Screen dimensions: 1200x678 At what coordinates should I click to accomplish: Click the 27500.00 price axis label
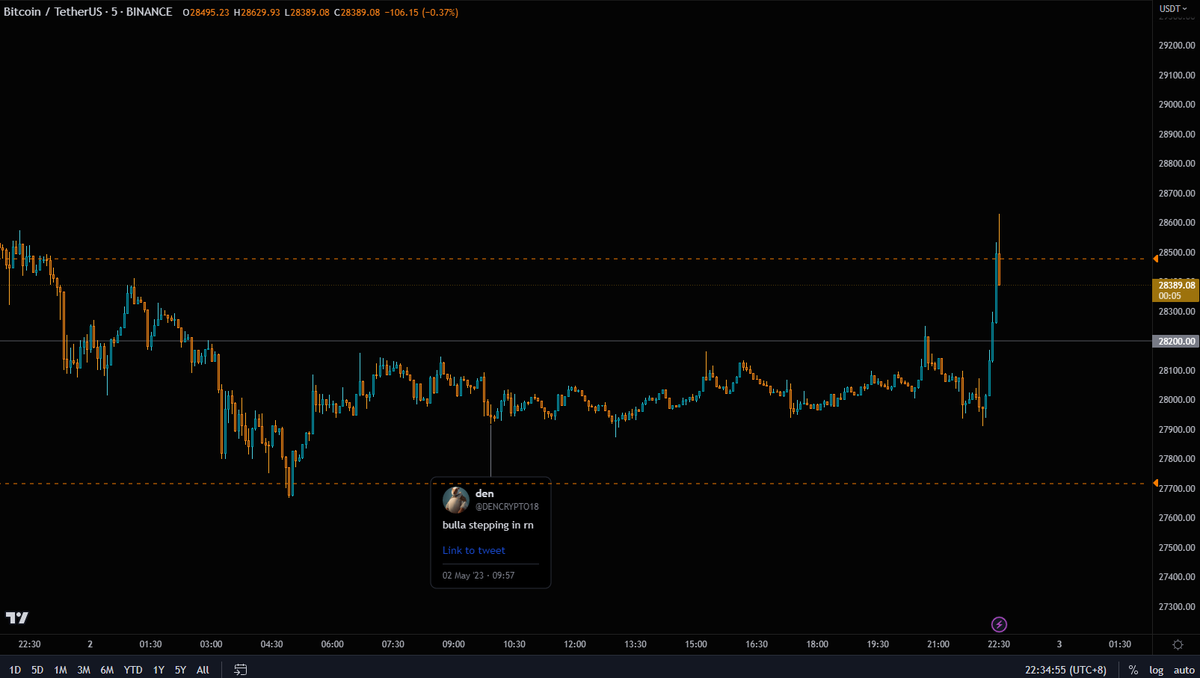click(x=1176, y=548)
